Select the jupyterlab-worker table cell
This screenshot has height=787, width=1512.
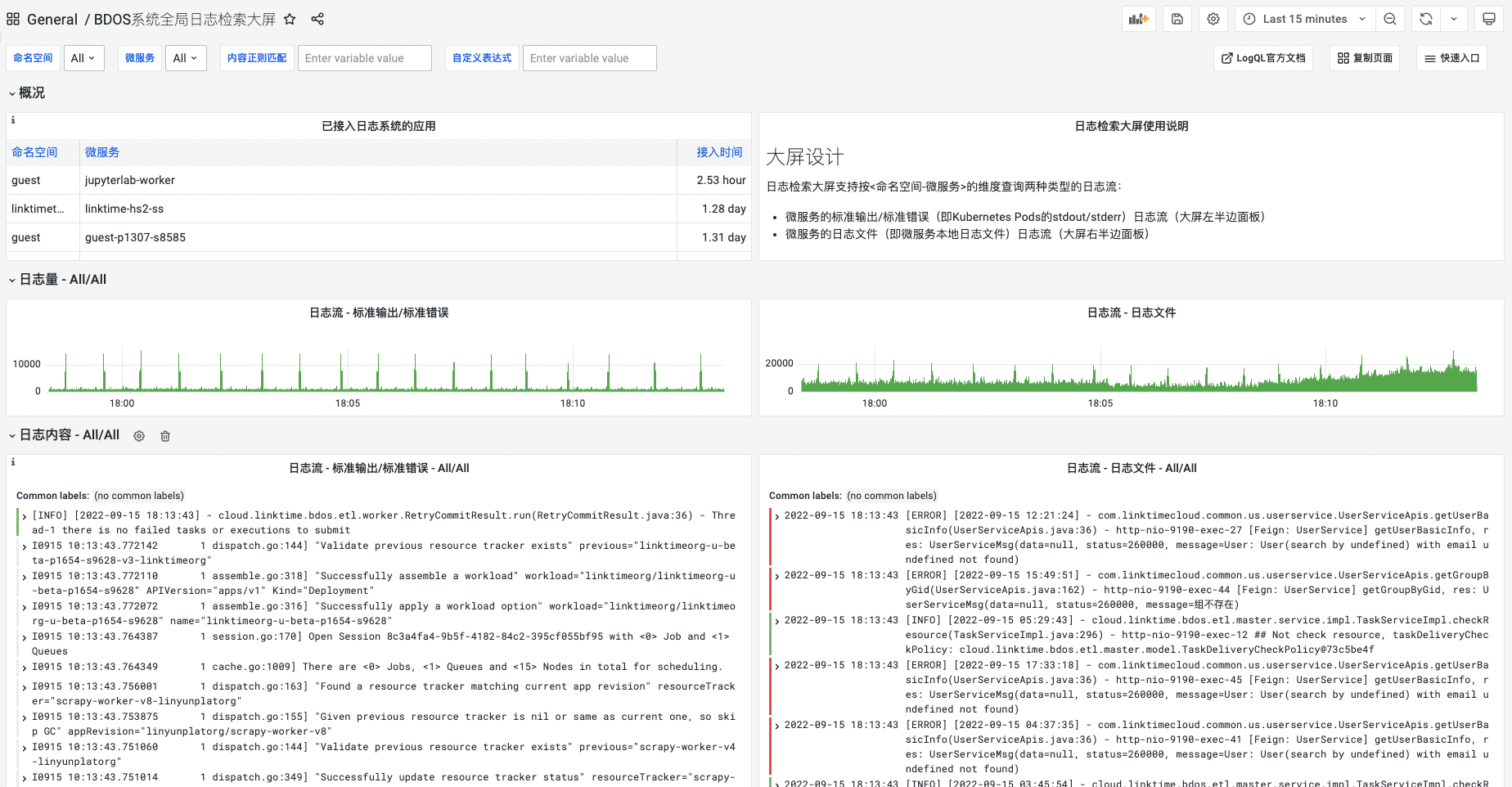[x=378, y=180]
